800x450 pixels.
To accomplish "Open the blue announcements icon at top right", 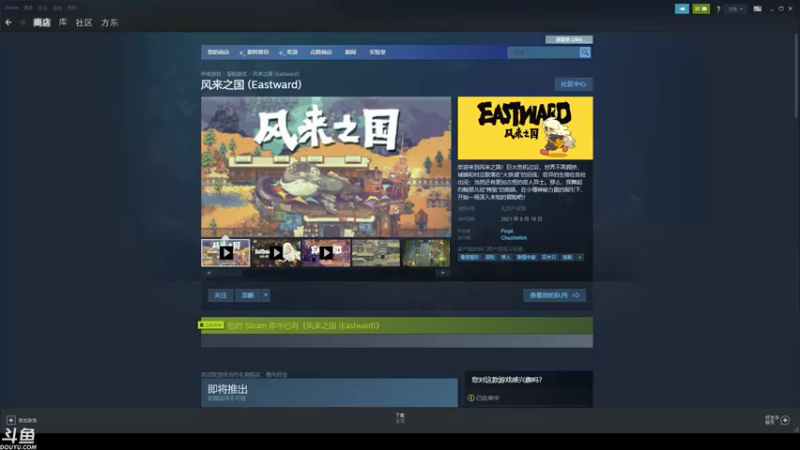I will click(682, 9).
